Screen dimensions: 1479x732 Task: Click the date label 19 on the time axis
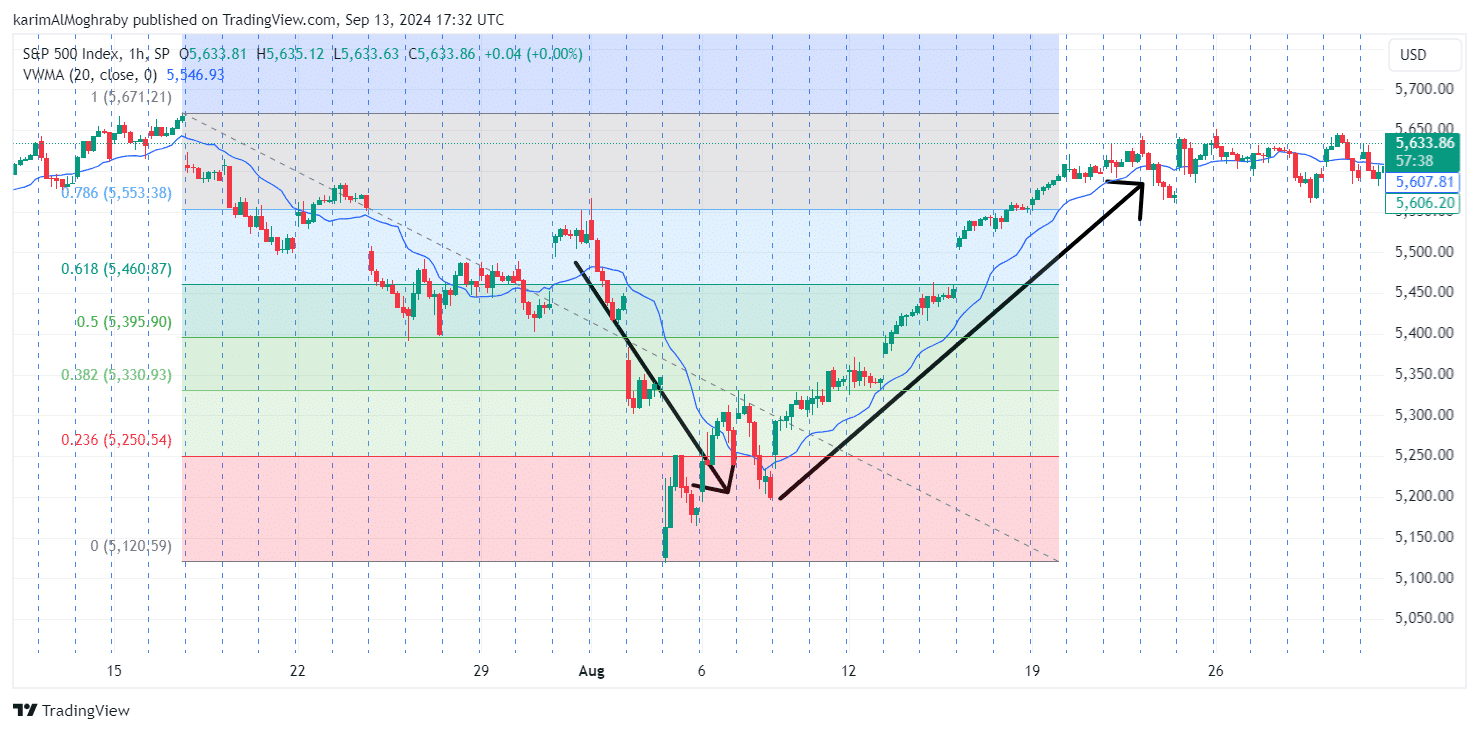(x=1032, y=670)
